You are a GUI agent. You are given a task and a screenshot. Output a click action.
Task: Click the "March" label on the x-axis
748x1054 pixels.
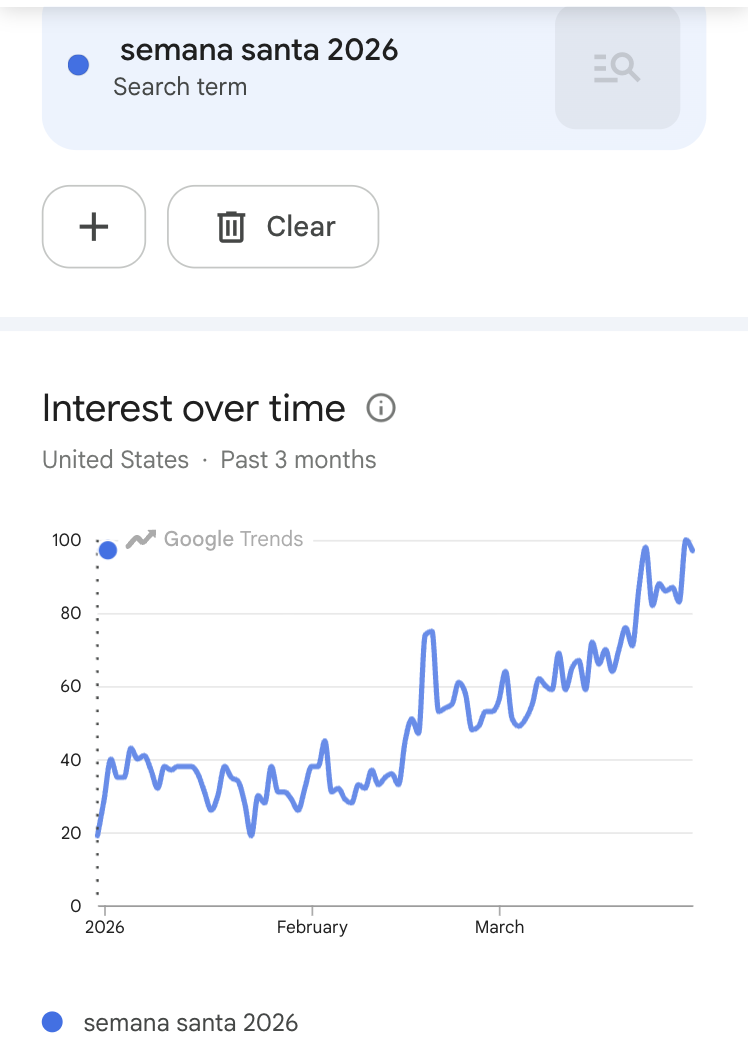(x=499, y=927)
